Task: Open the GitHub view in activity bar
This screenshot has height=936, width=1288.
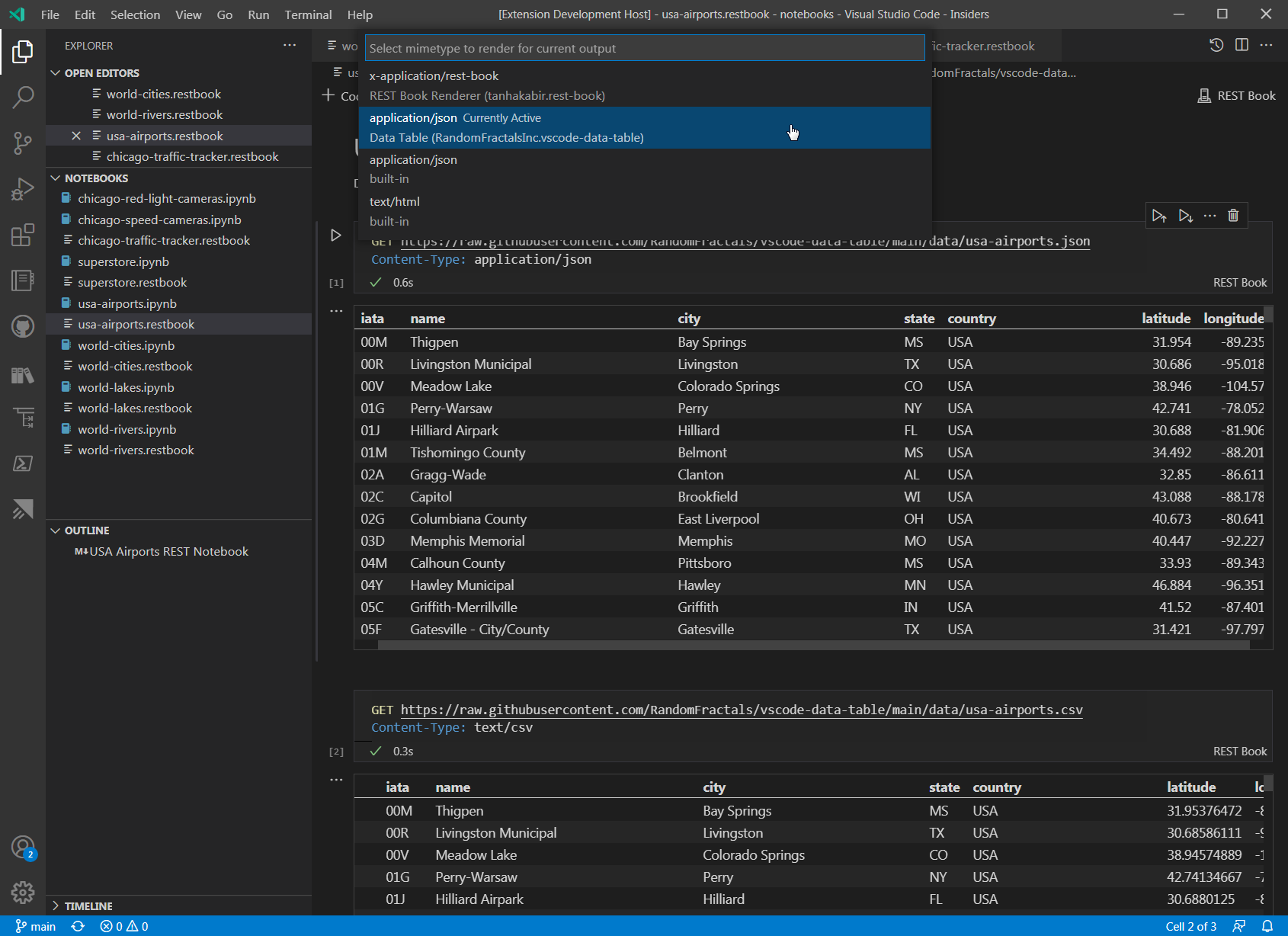Action: coord(23,327)
